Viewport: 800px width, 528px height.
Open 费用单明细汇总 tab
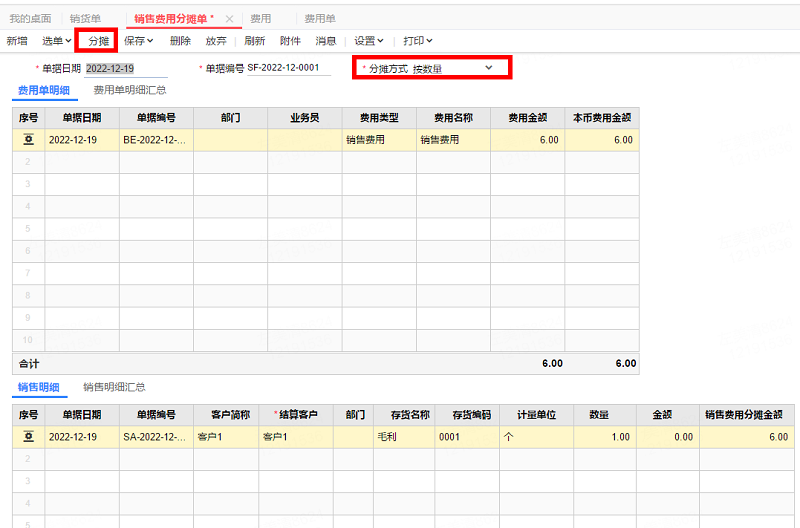(130, 90)
